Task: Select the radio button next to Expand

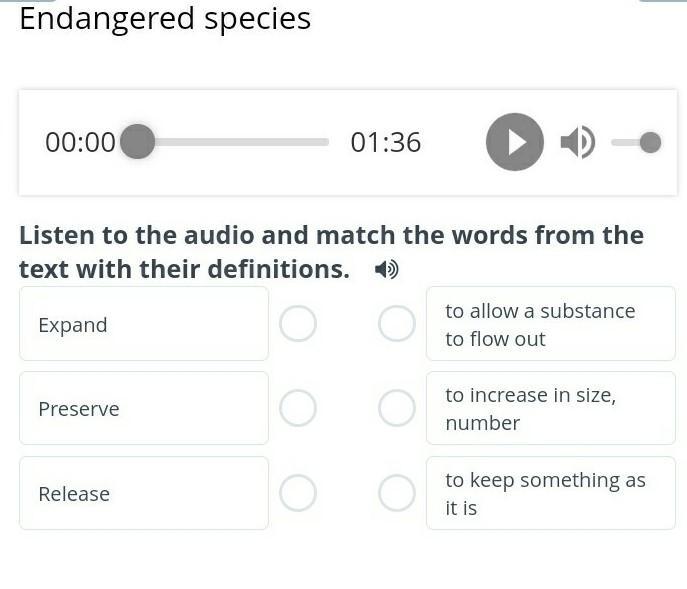Action: coord(298,323)
